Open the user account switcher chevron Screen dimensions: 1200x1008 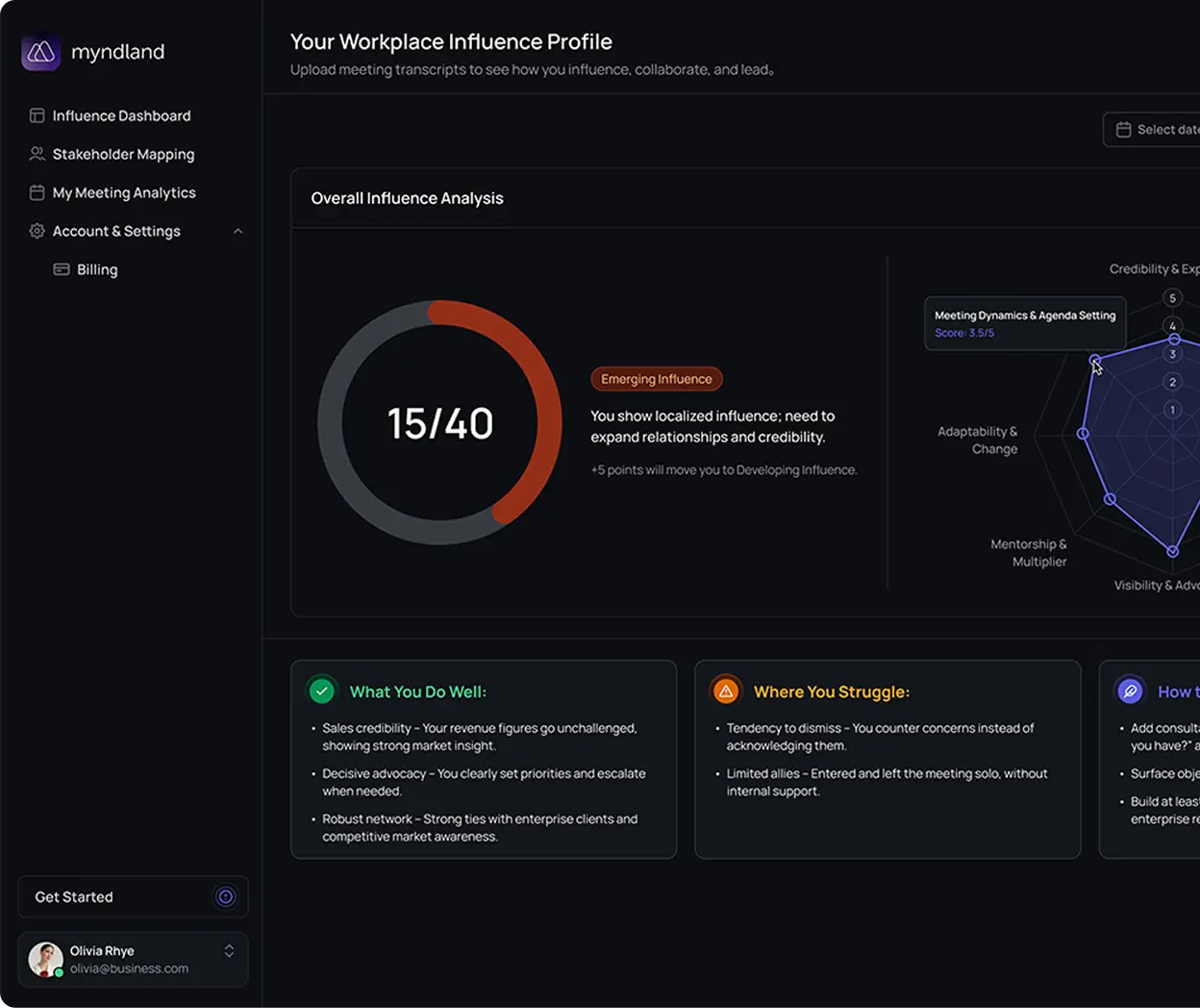(x=229, y=950)
